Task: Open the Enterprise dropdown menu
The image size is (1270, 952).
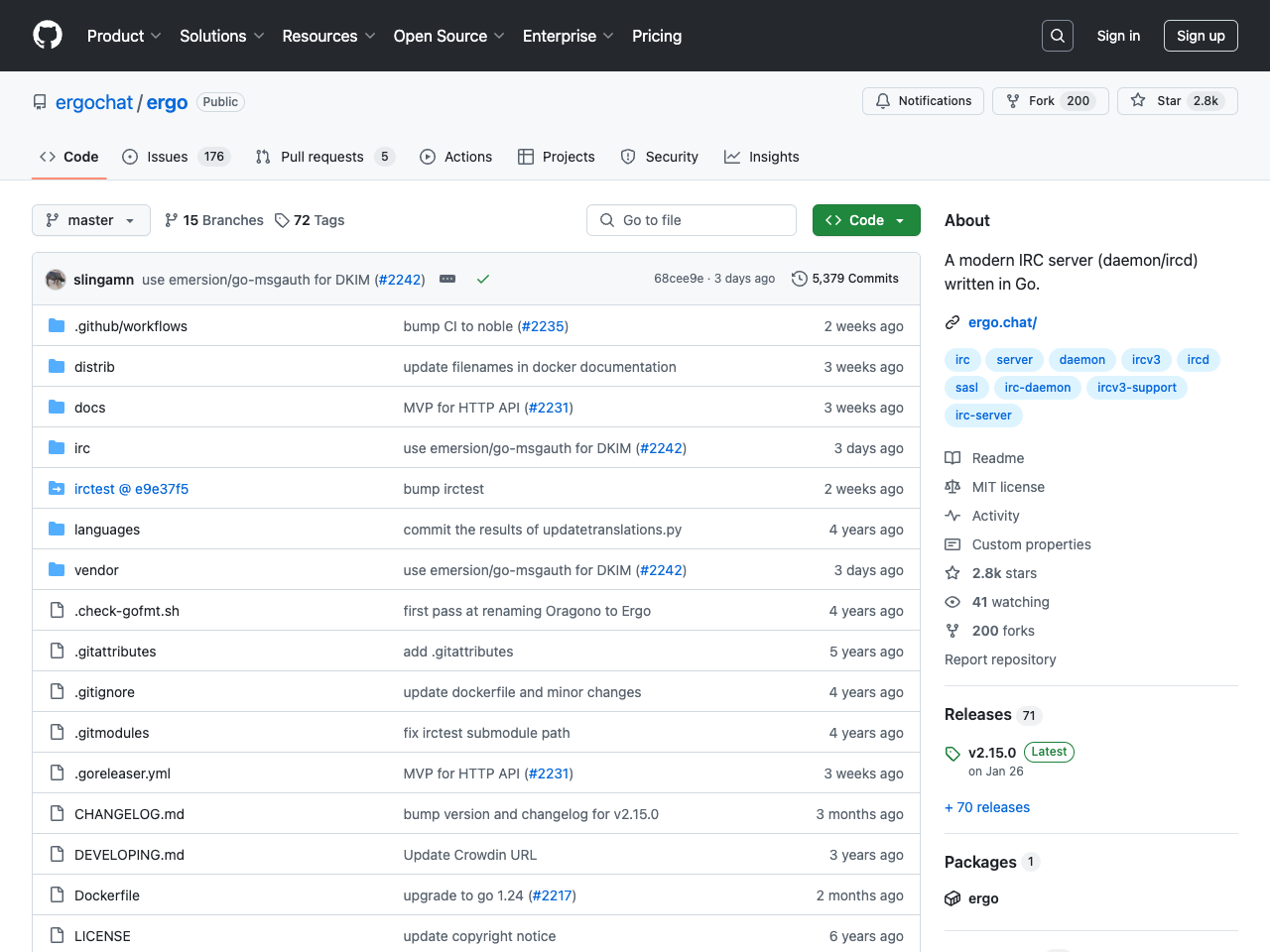Action: (568, 36)
